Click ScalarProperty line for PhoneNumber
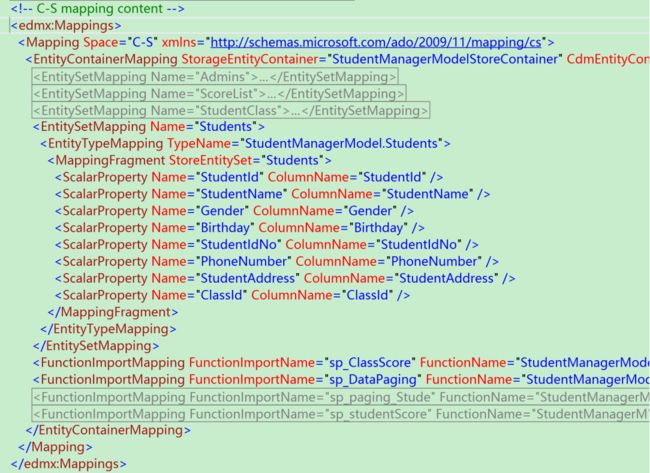The height and width of the screenshot is (473, 650). coord(277,262)
